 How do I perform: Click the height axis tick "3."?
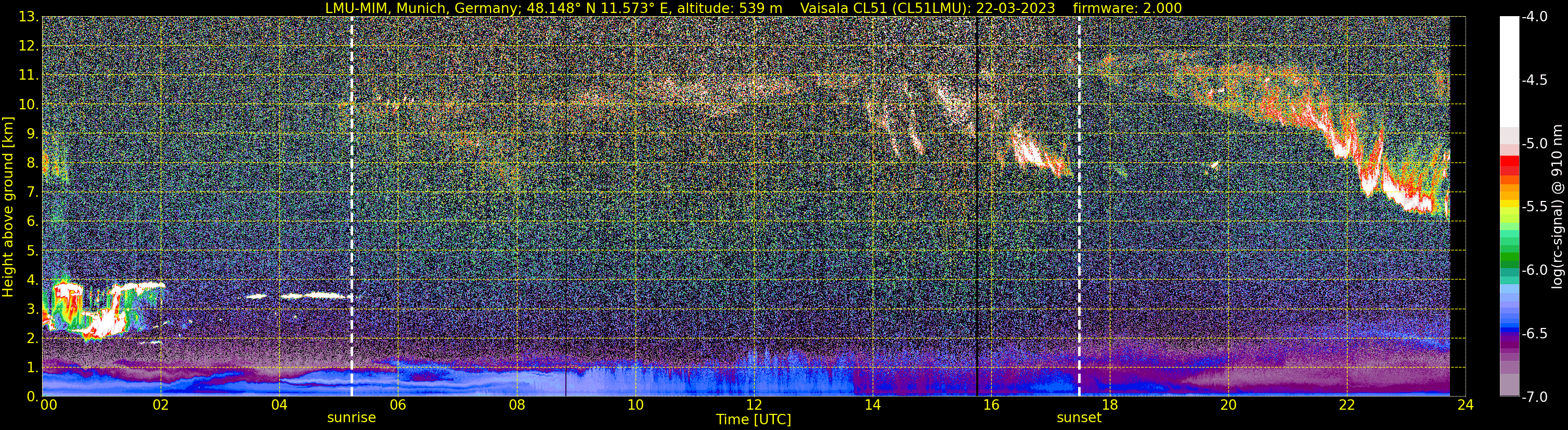point(32,309)
